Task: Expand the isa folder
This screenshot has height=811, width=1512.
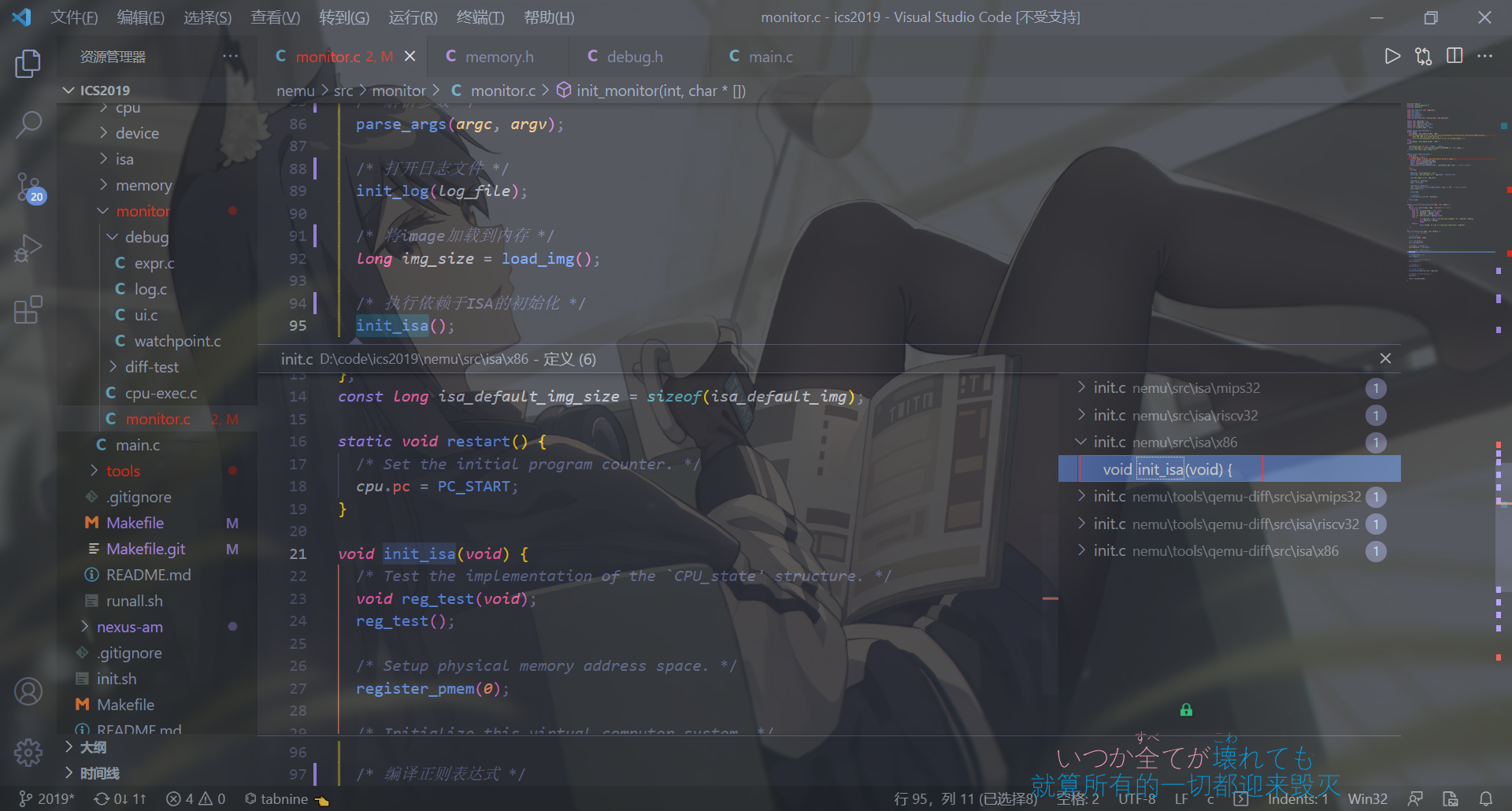Action: pos(157,159)
